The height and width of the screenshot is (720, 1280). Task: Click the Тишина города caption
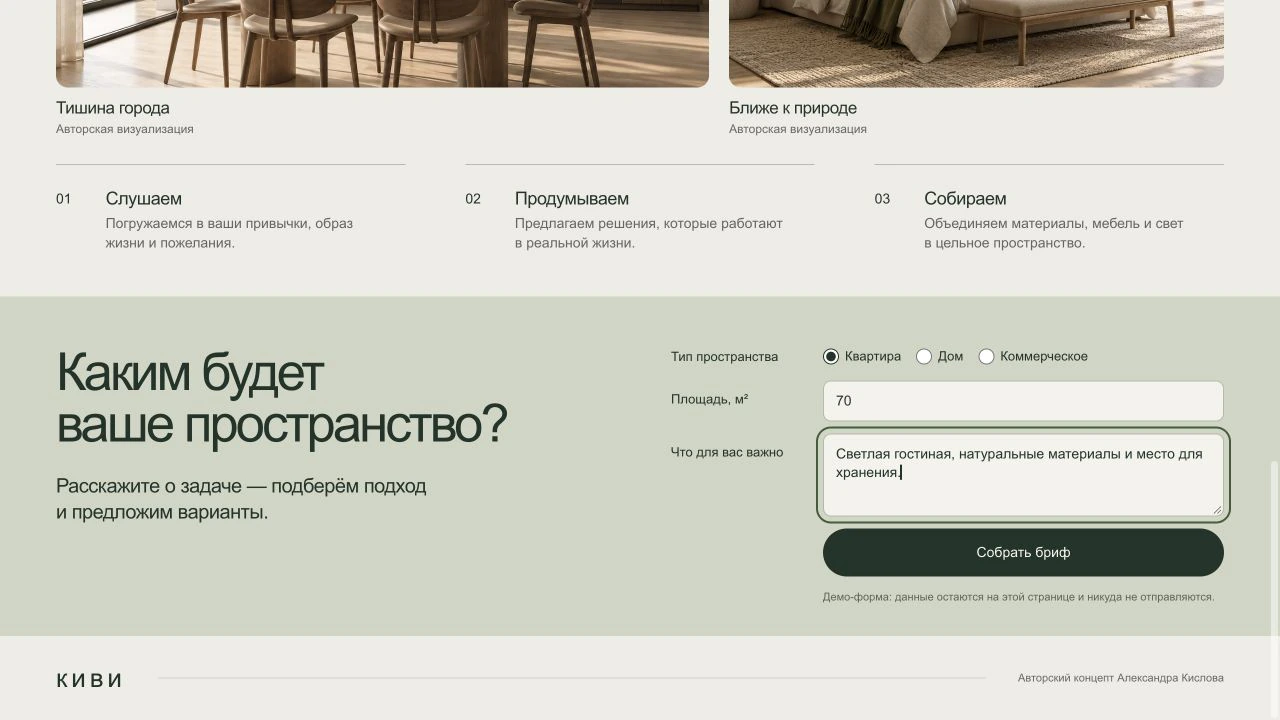pyautogui.click(x=113, y=108)
